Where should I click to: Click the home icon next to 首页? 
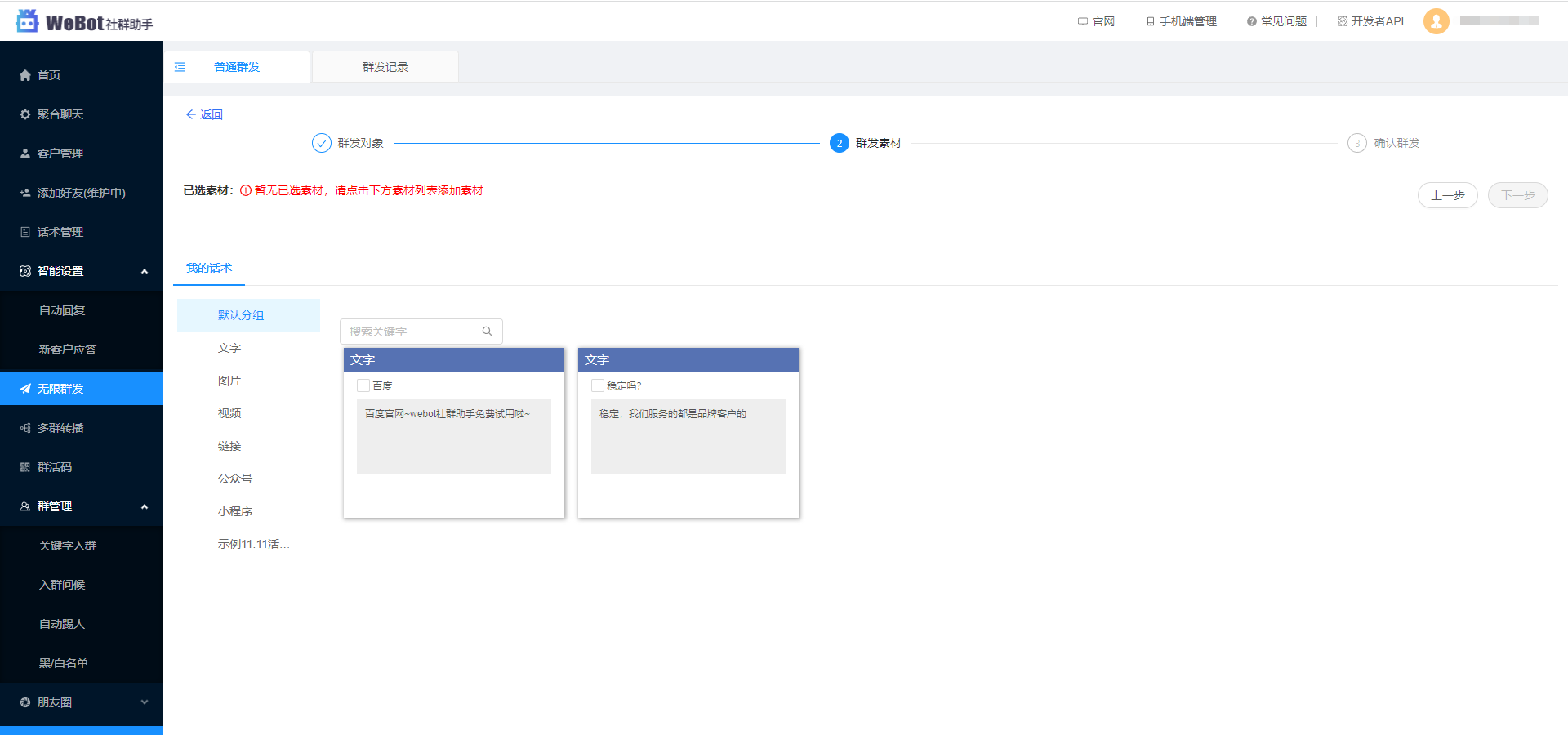(25, 75)
